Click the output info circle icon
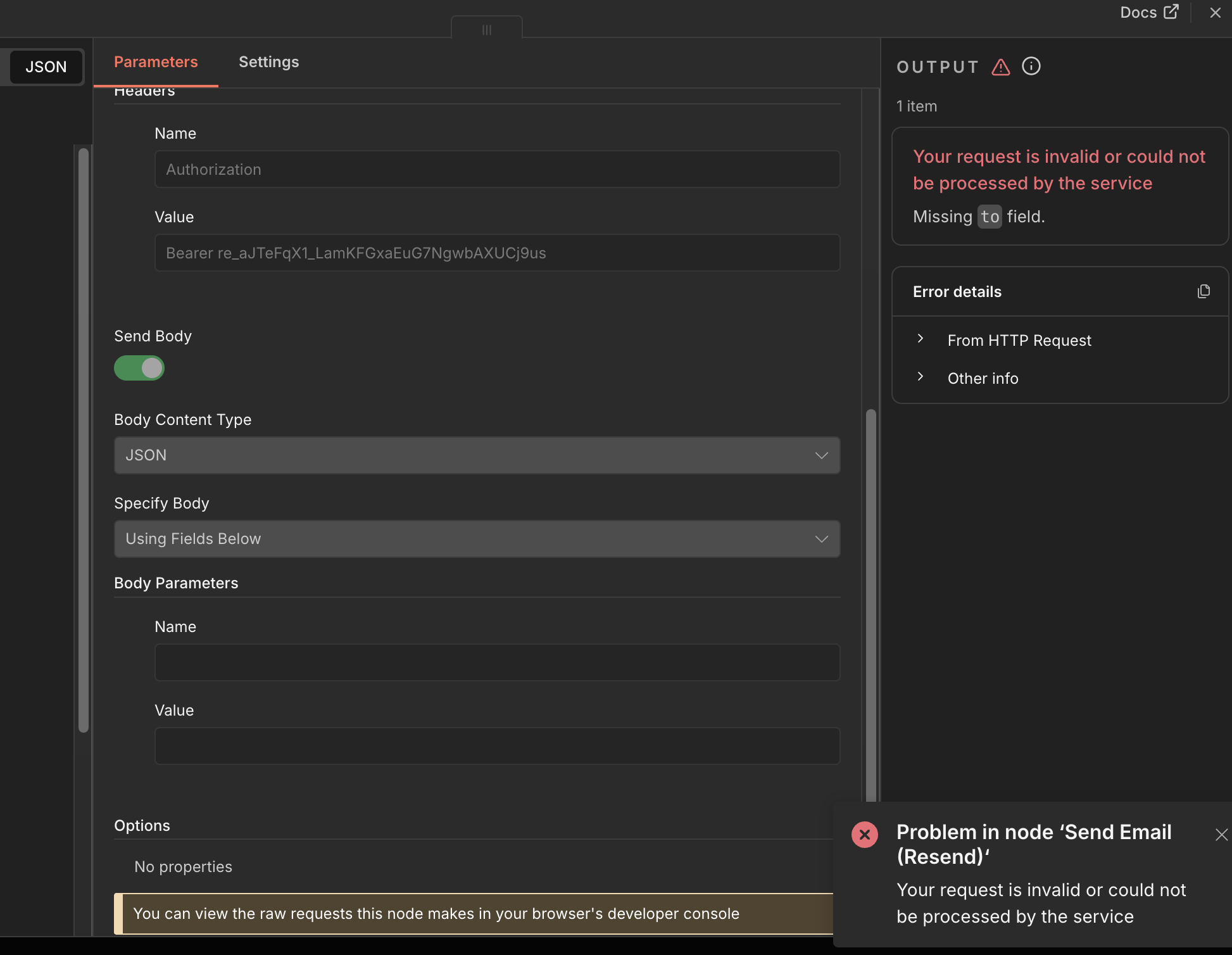 pos(1031,66)
